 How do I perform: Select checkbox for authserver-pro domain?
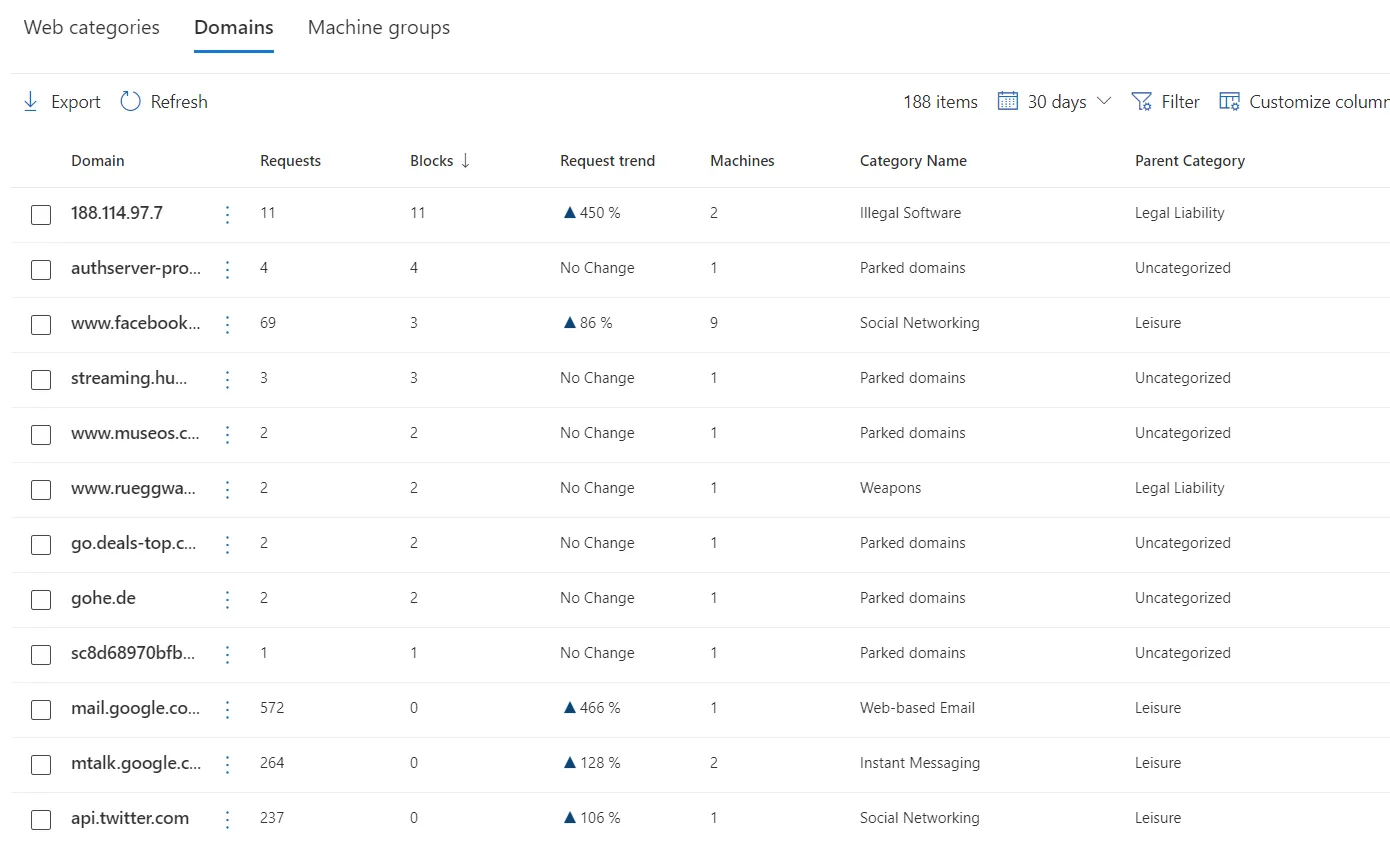click(x=41, y=270)
